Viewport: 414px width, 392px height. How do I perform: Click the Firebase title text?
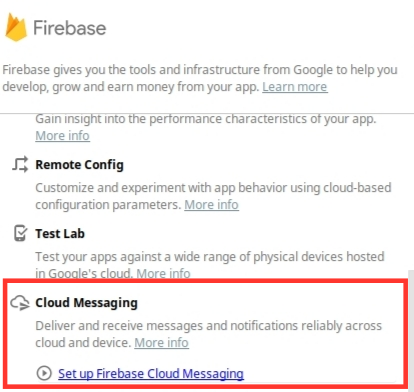point(70,28)
